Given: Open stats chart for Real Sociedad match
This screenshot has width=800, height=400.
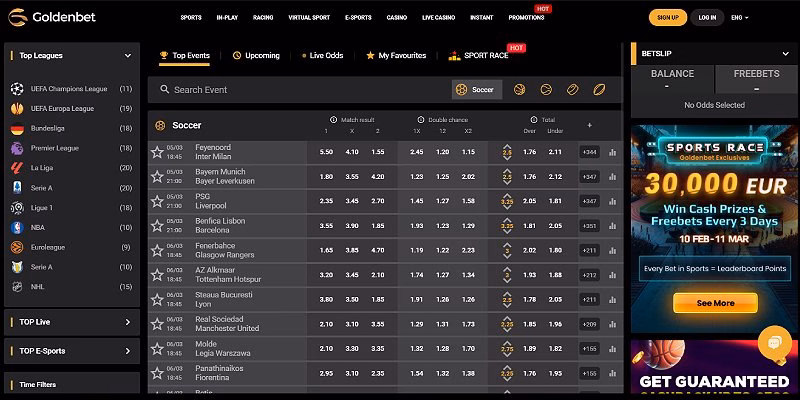Looking at the screenshot, I should pos(612,324).
